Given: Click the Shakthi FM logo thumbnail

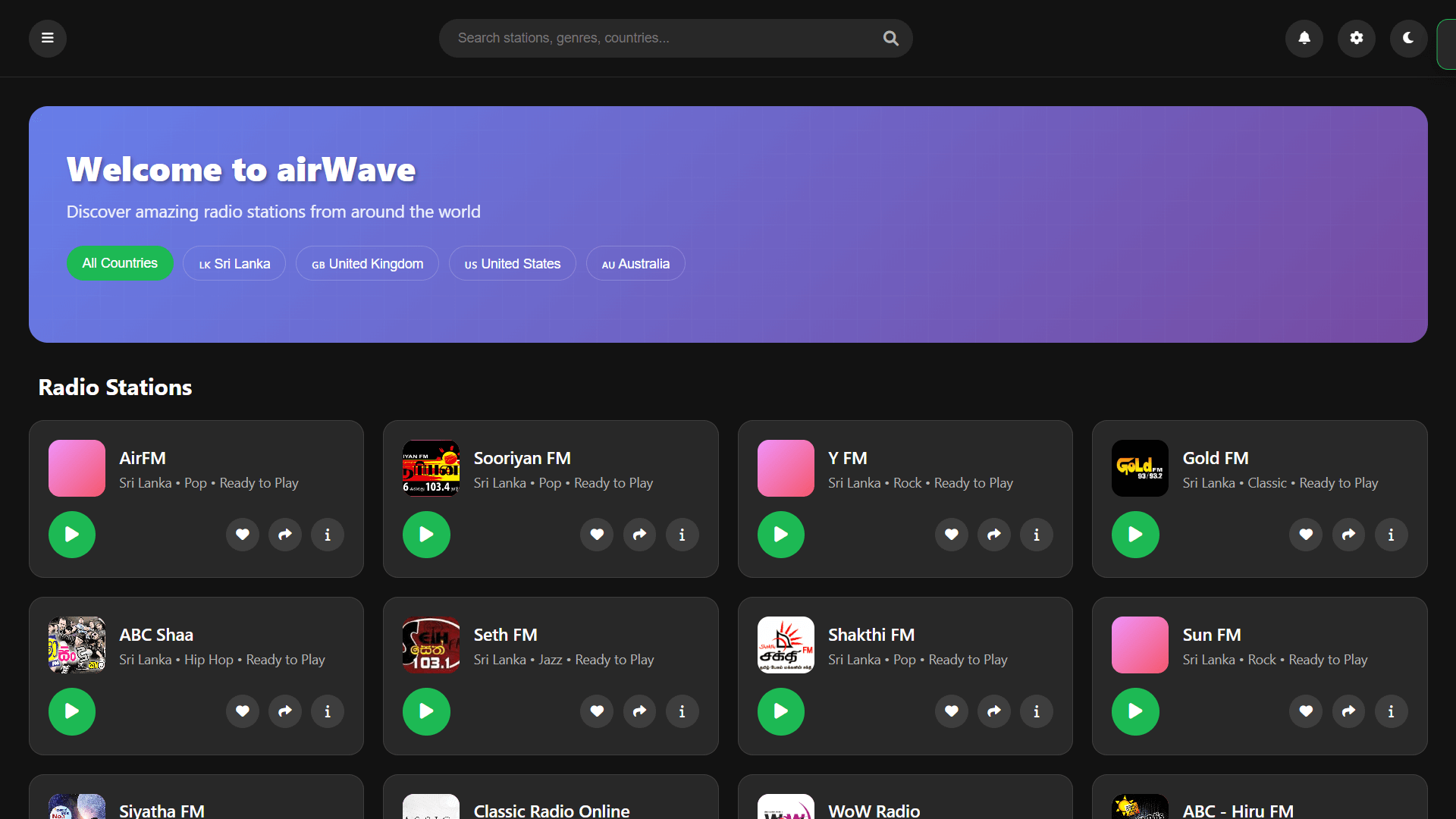Looking at the screenshot, I should click(786, 645).
